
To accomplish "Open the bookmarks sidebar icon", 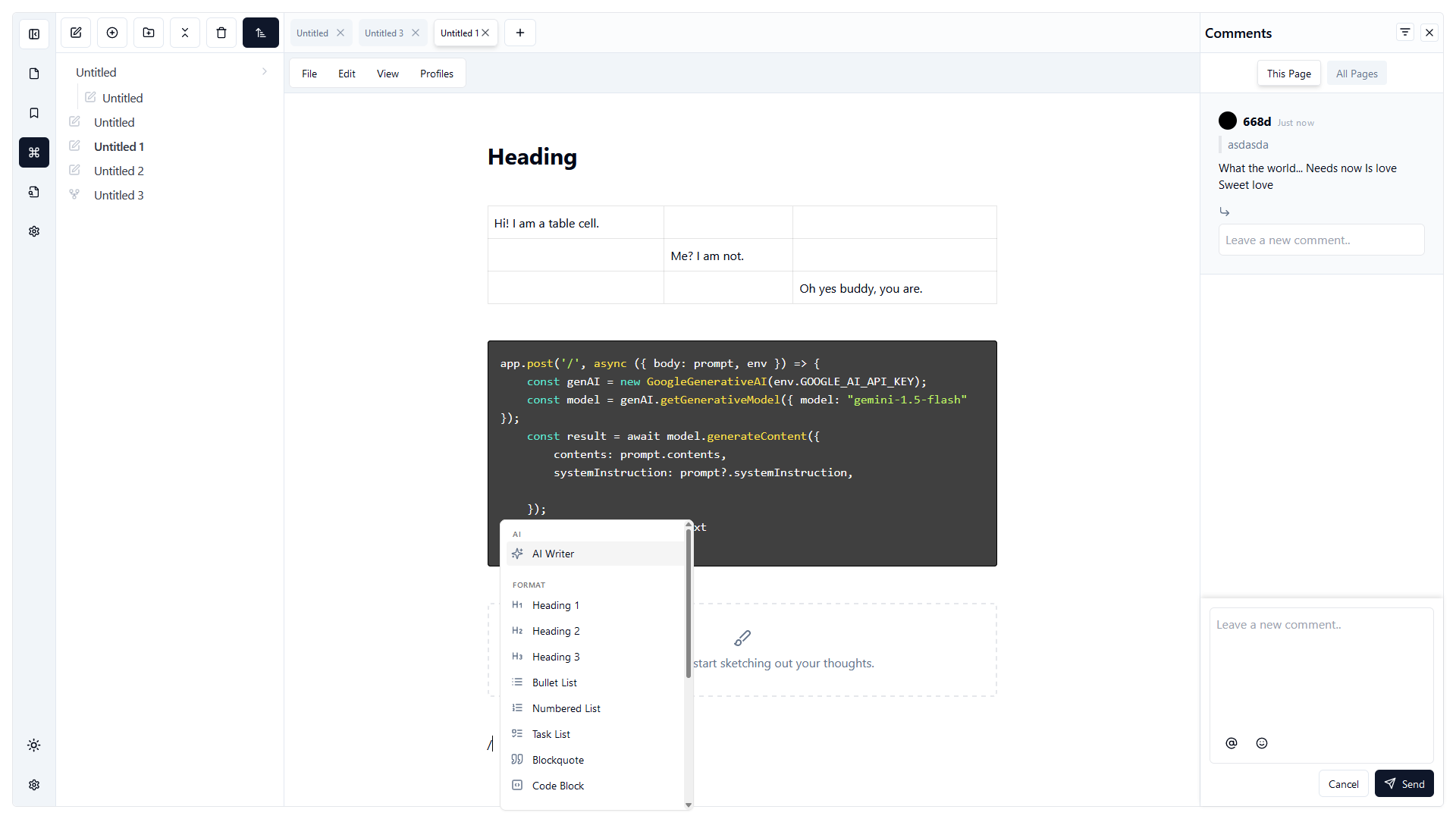I will pos(34,113).
